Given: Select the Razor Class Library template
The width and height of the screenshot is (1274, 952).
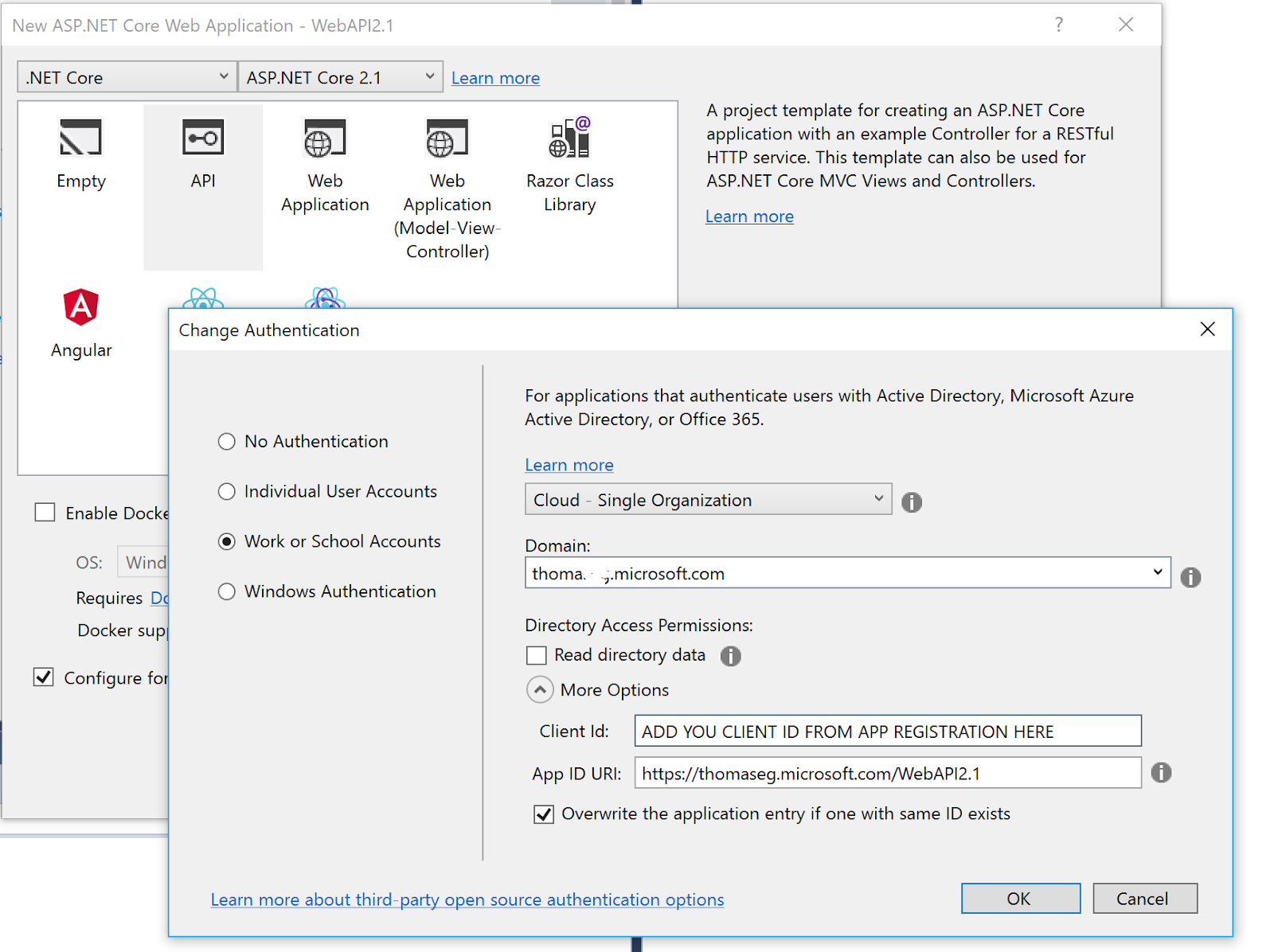Looking at the screenshot, I should 569,165.
